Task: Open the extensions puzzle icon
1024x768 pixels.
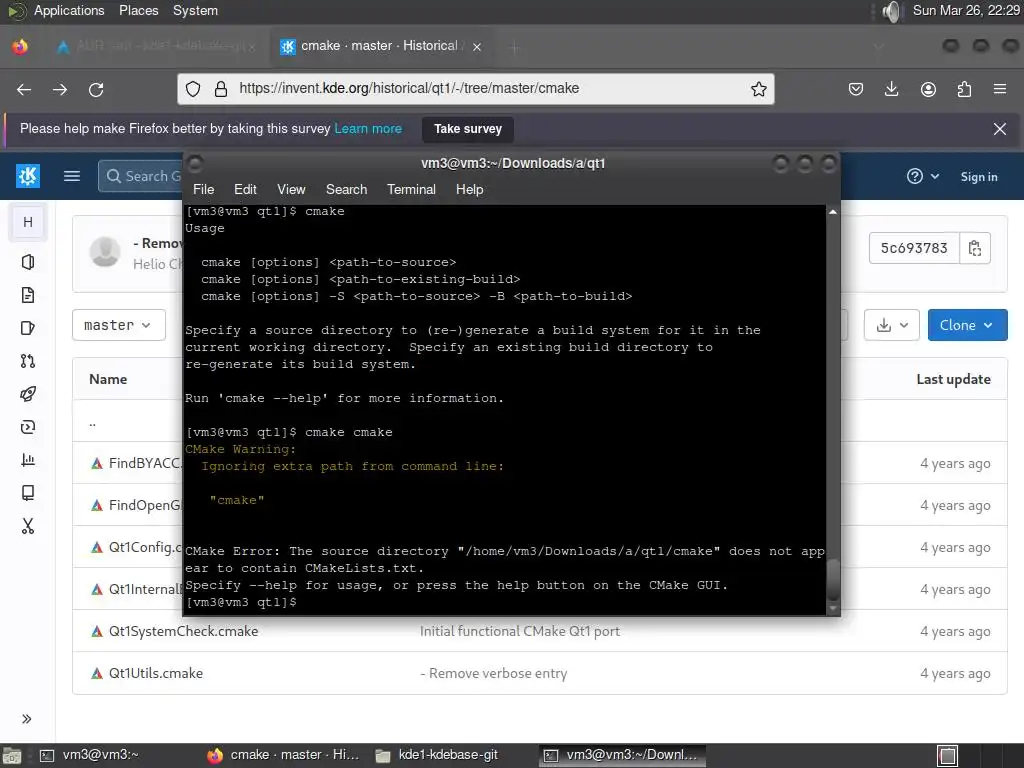Action: [x=964, y=89]
